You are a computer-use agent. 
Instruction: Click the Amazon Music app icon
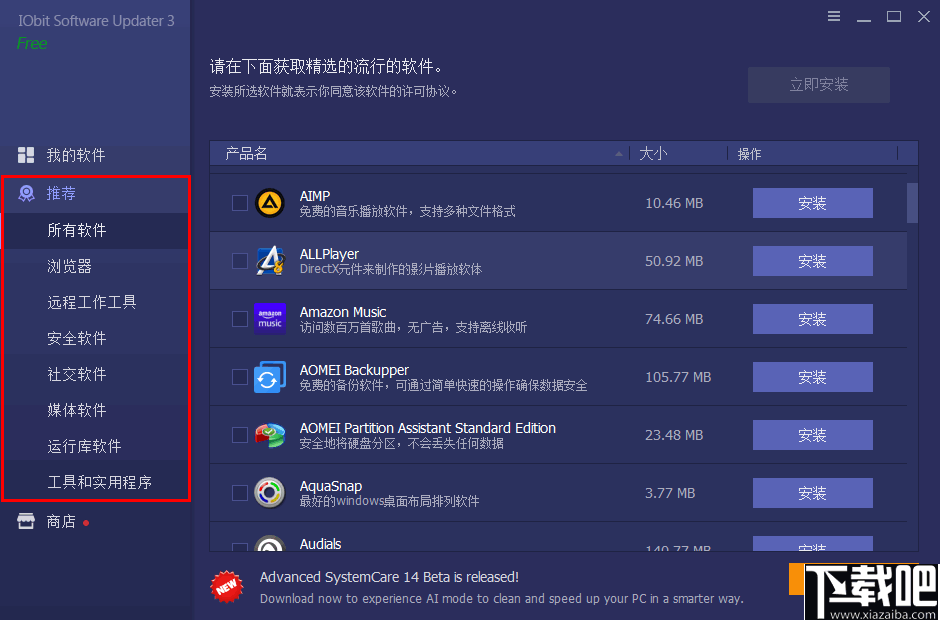pyautogui.click(x=270, y=318)
